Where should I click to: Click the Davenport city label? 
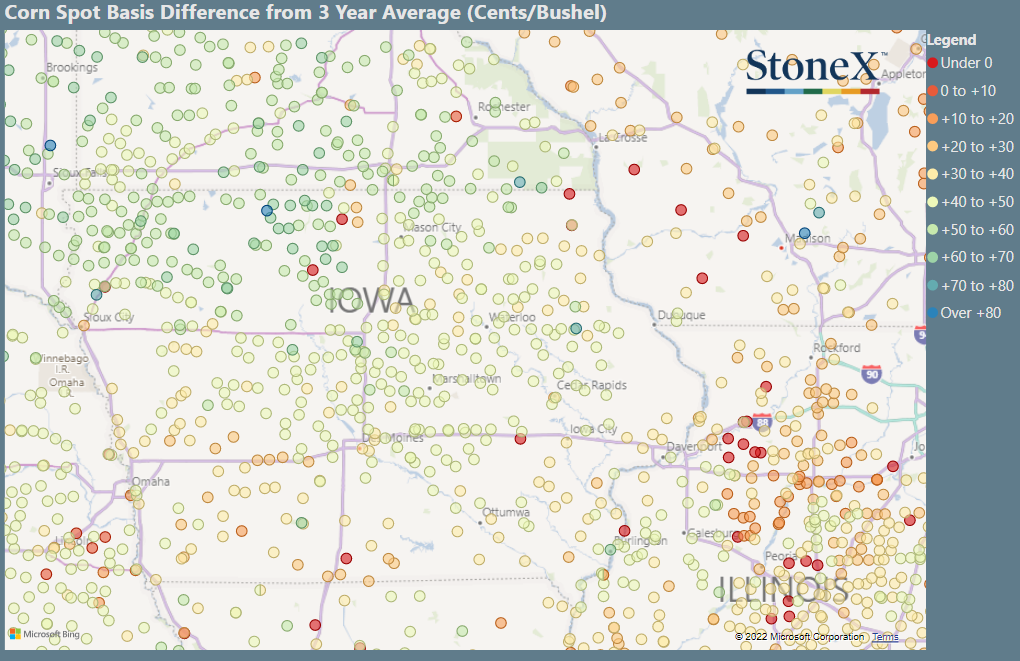pos(694,447)
